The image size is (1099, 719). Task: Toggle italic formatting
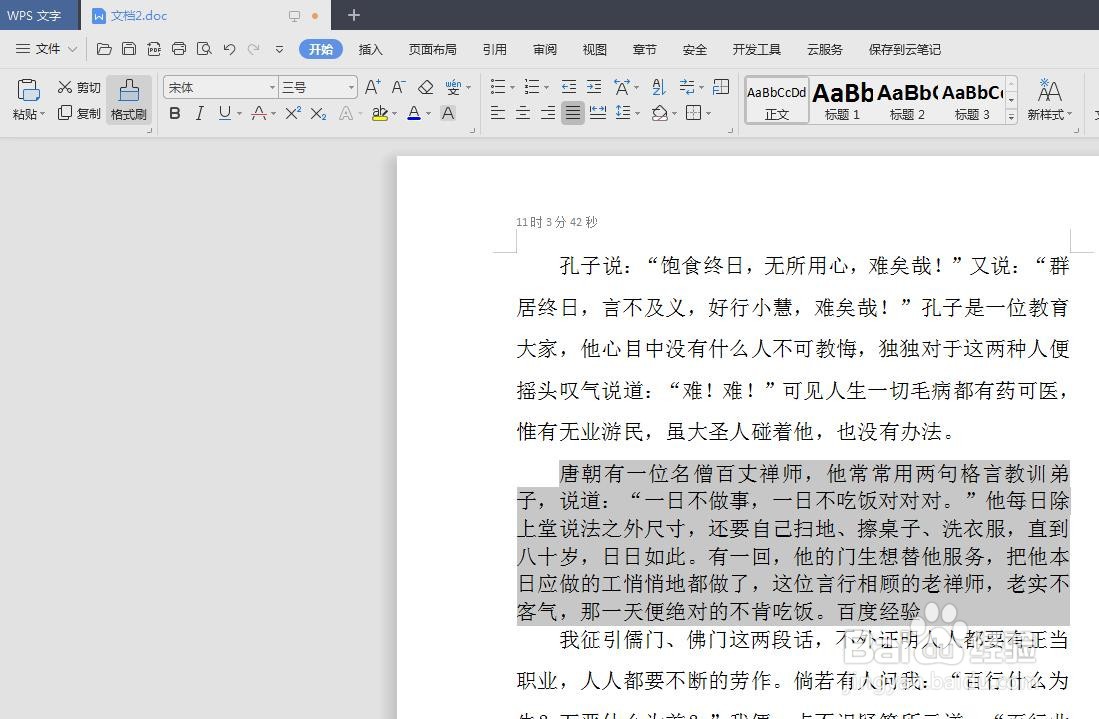click(197, 113)
